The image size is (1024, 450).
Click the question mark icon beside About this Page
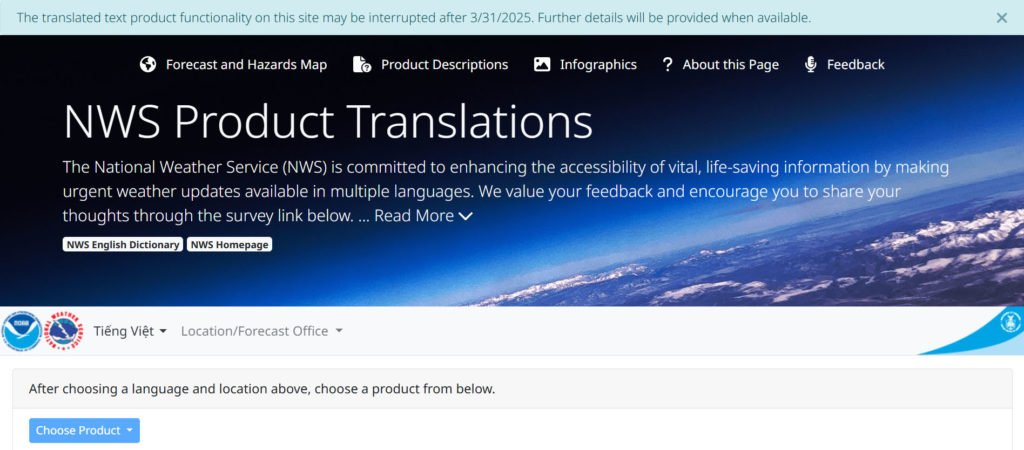point(667,64)
